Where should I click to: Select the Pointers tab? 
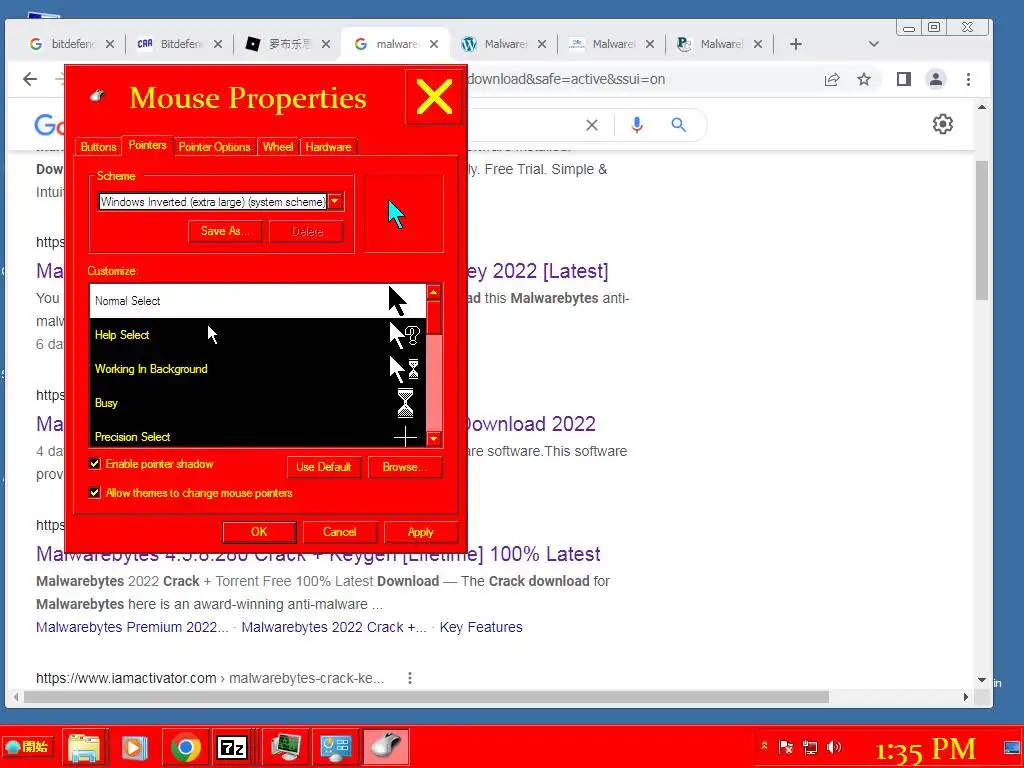point(147,145)
